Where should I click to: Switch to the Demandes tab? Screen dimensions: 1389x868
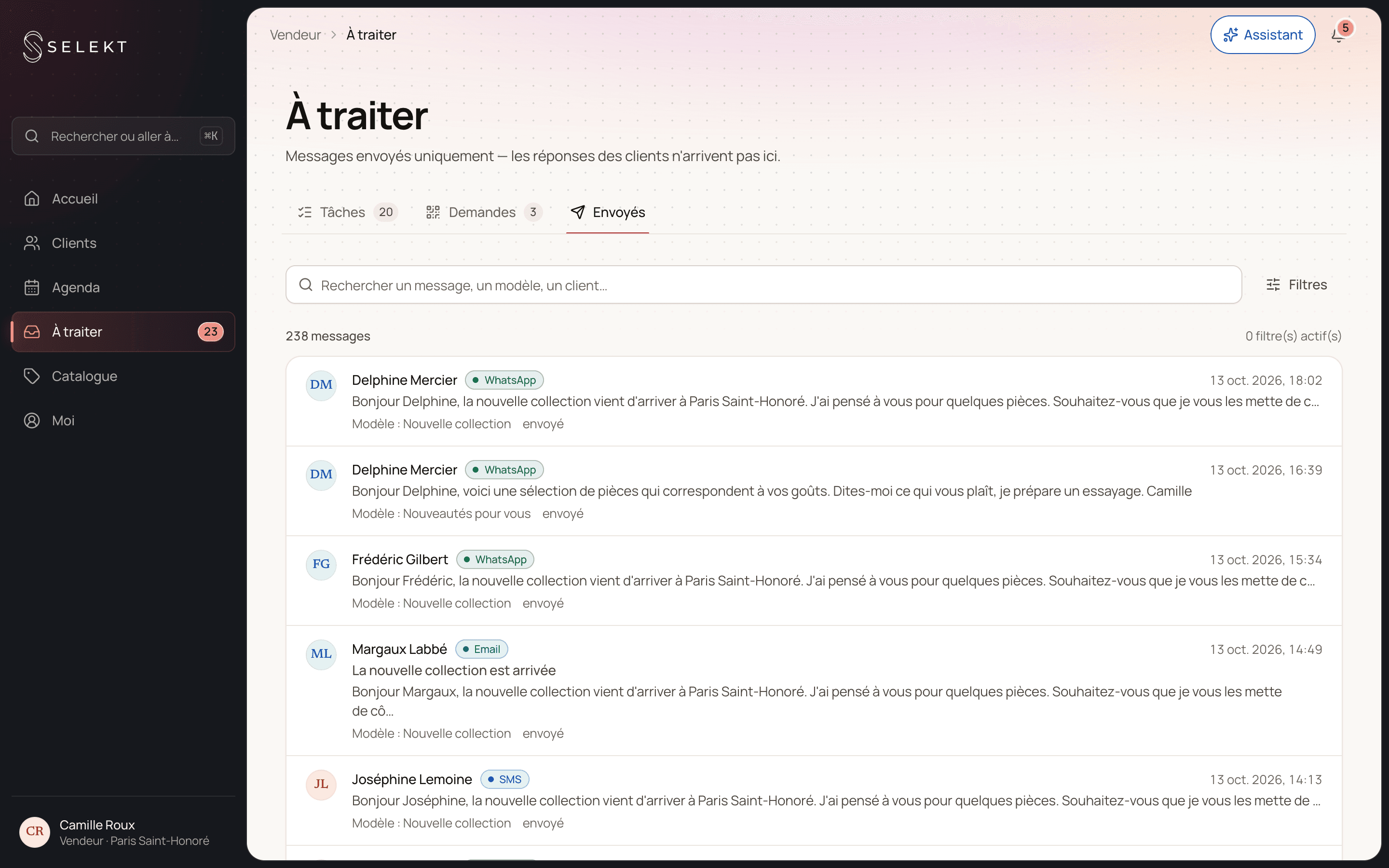483,212
